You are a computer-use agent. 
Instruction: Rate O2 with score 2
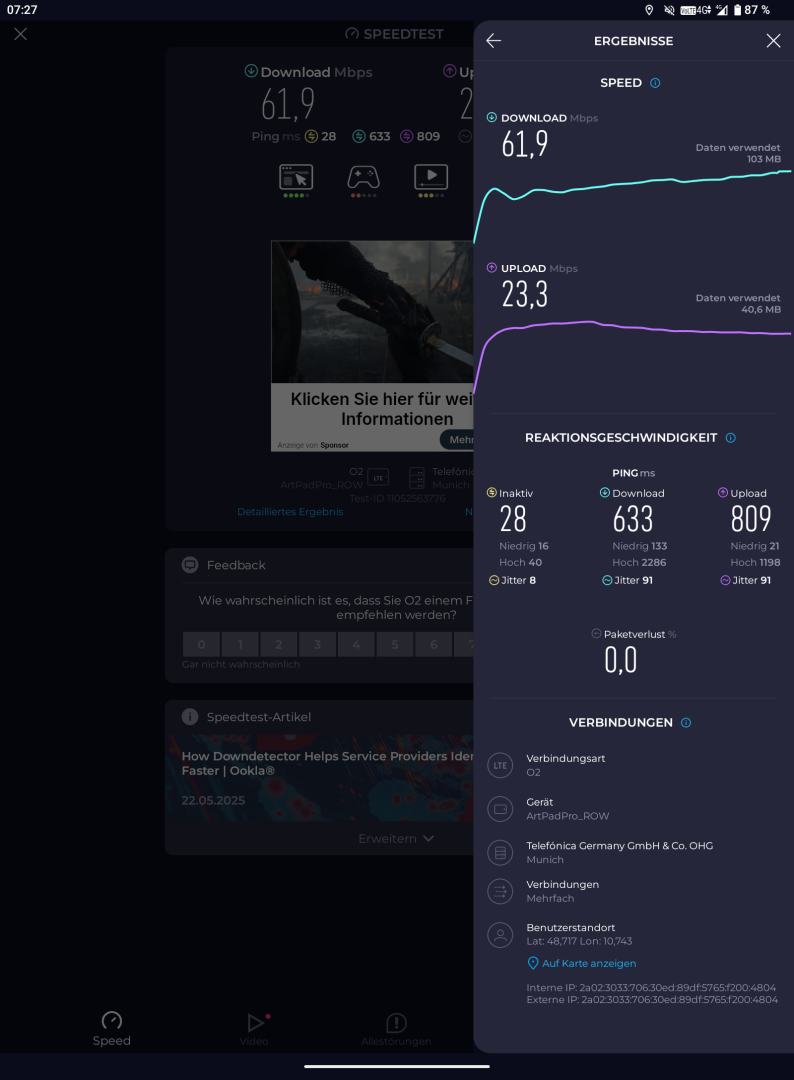tap(279, 645)
